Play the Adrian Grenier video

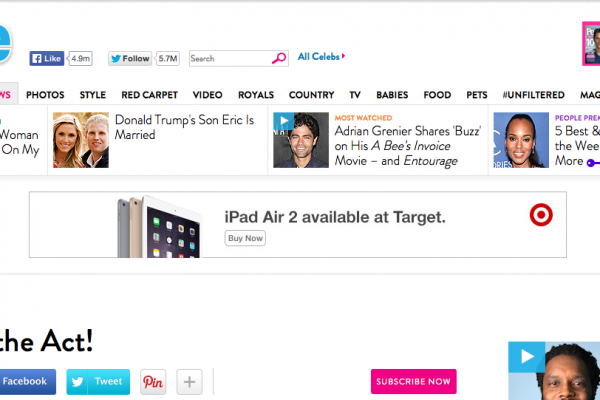point(301,140)
